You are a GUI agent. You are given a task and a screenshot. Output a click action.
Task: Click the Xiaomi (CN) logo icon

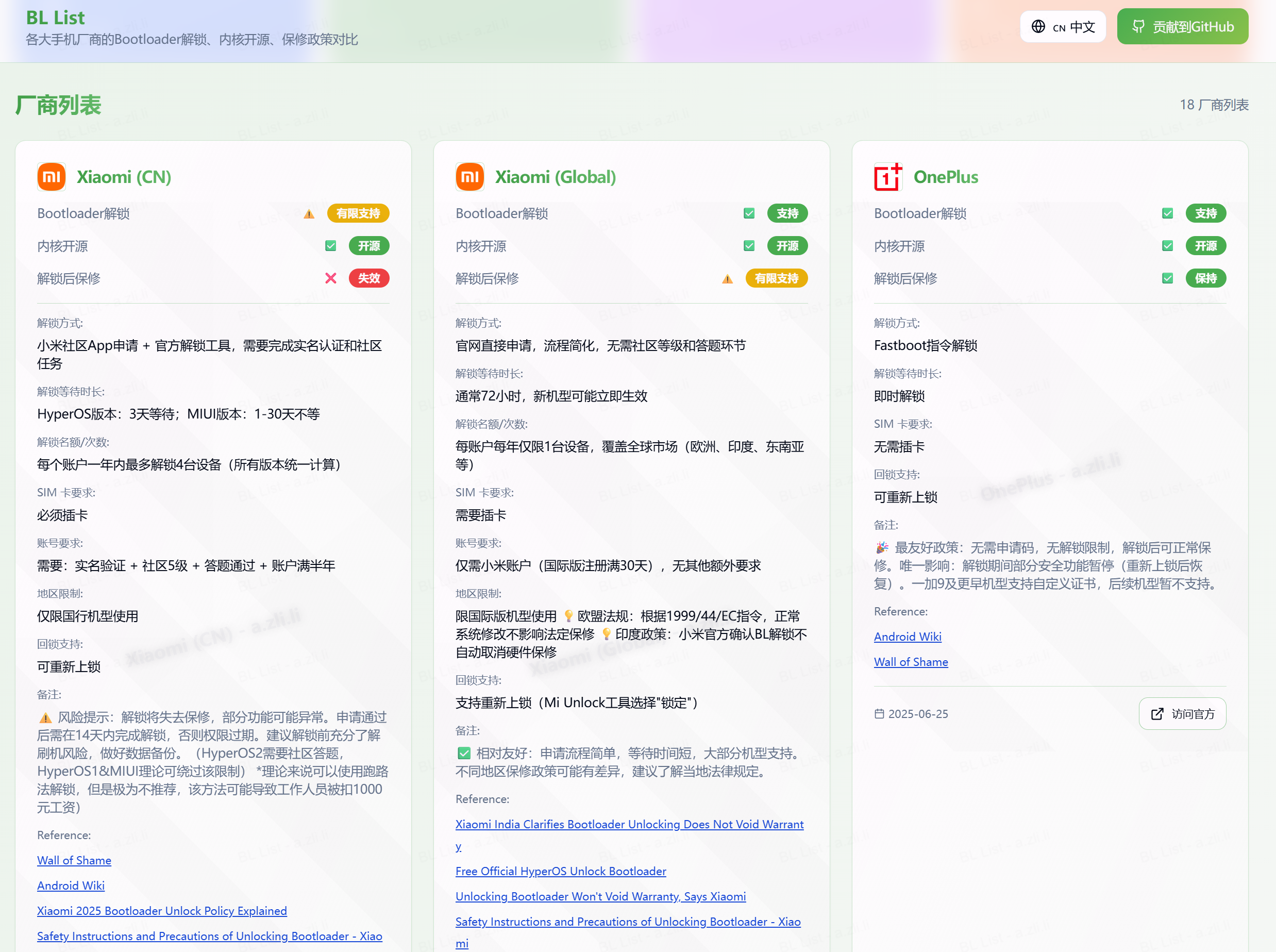[51, 177]
